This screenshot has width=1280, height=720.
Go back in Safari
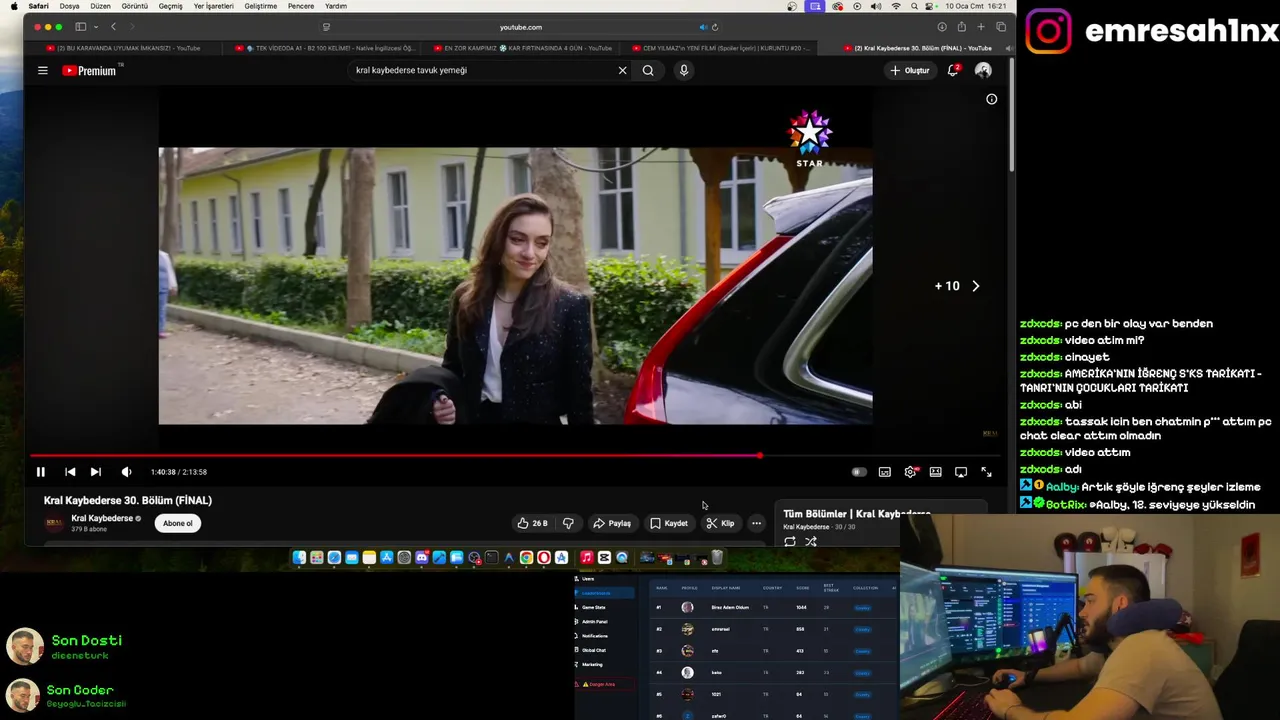113,27
